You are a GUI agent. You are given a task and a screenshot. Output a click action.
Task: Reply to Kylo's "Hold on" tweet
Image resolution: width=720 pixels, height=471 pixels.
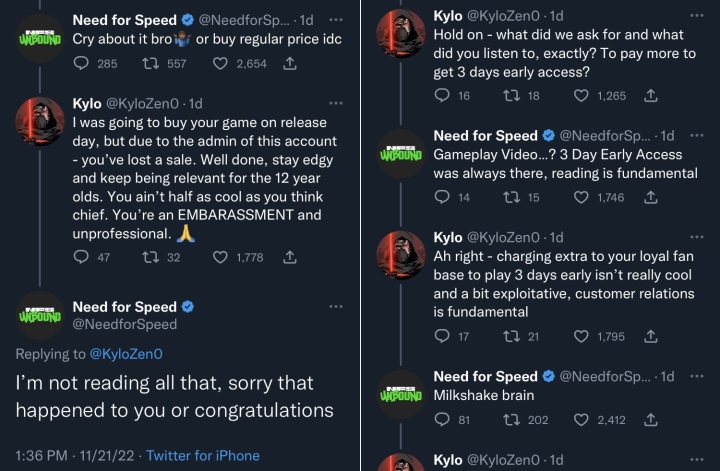click(x=442, y=95)
